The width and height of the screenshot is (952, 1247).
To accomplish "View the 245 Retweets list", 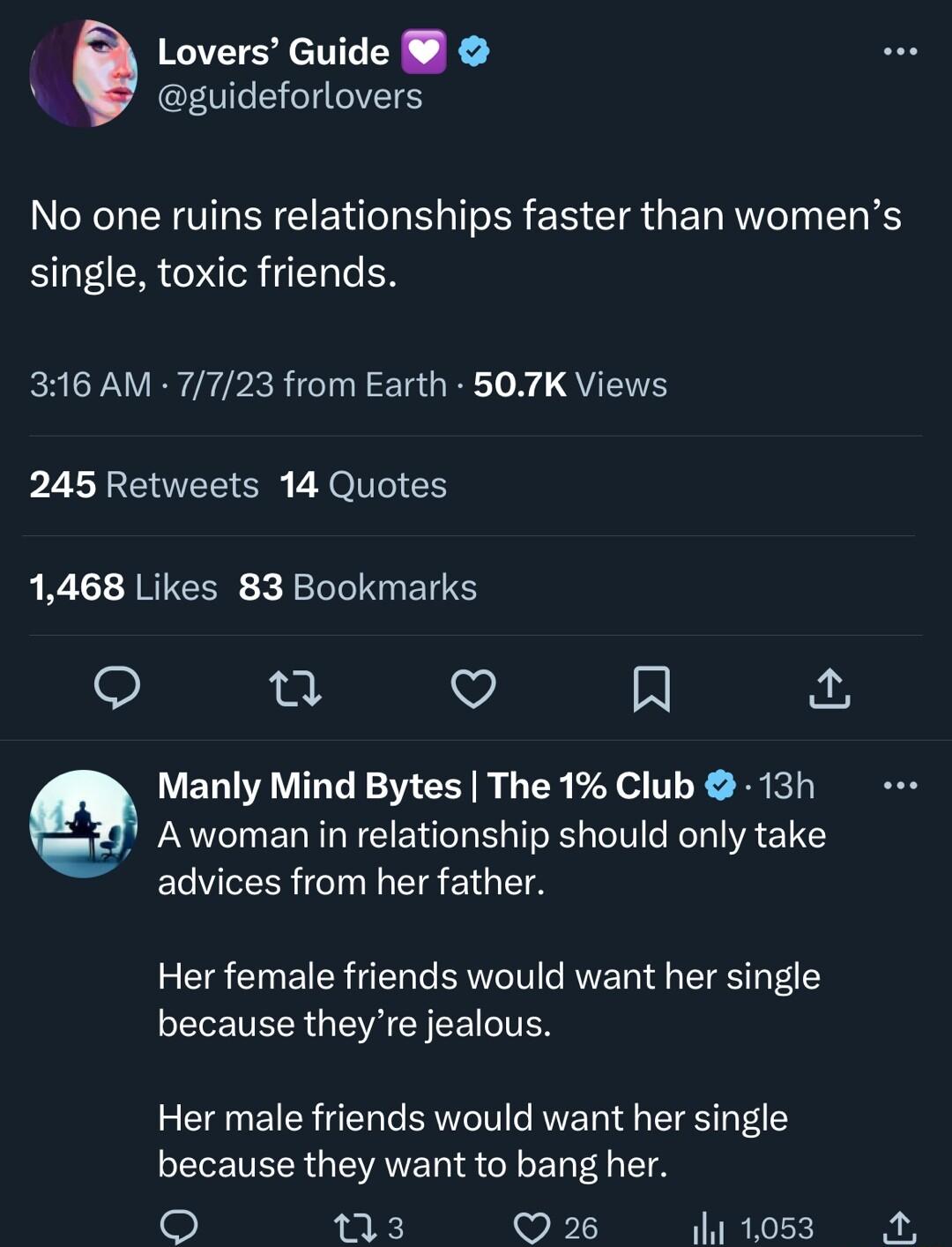I will click(x=143, y=484).
